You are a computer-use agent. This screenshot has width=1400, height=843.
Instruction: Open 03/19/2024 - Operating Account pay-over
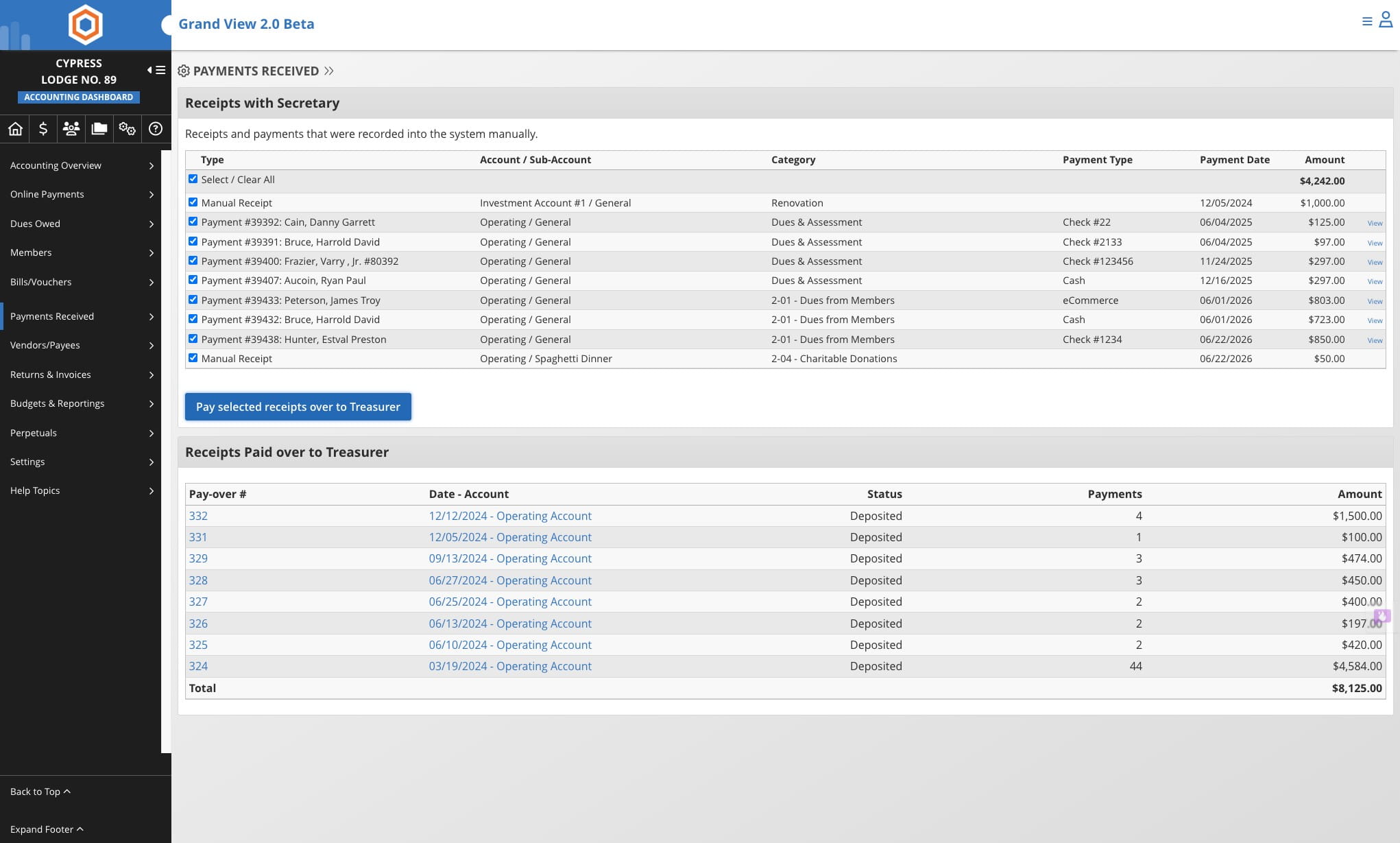510,666
